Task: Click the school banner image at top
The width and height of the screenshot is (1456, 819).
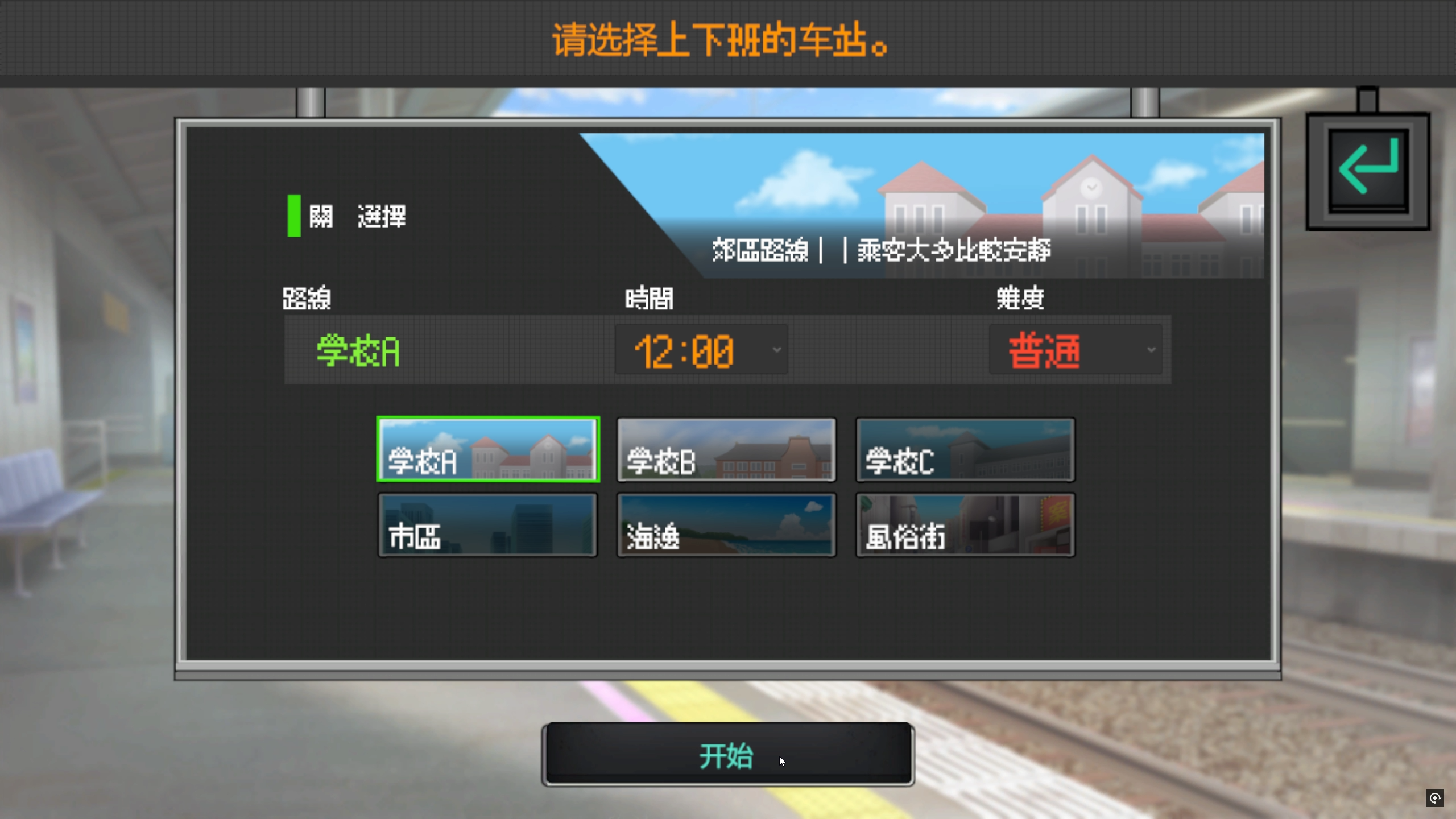Action: coord(923,205)
